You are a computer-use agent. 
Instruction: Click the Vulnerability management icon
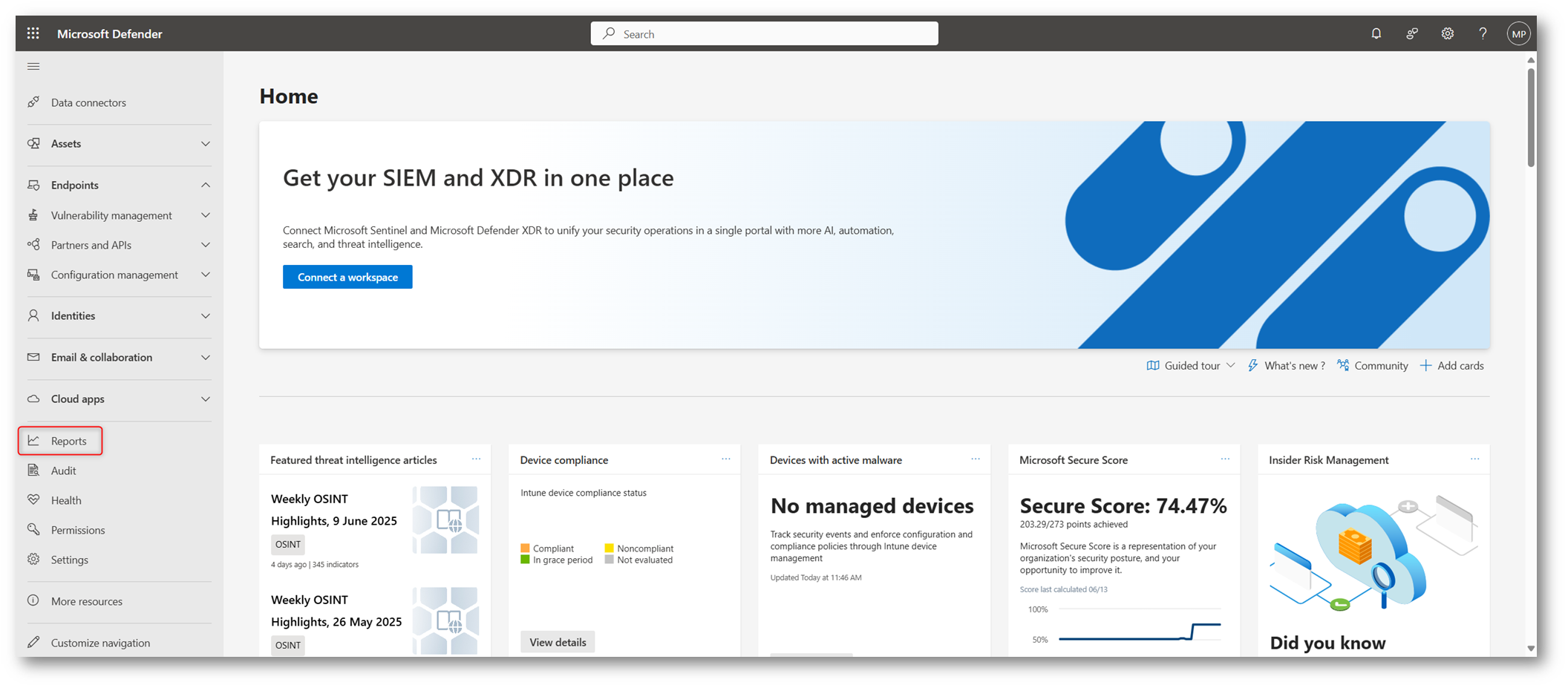[x=33, y=215]
